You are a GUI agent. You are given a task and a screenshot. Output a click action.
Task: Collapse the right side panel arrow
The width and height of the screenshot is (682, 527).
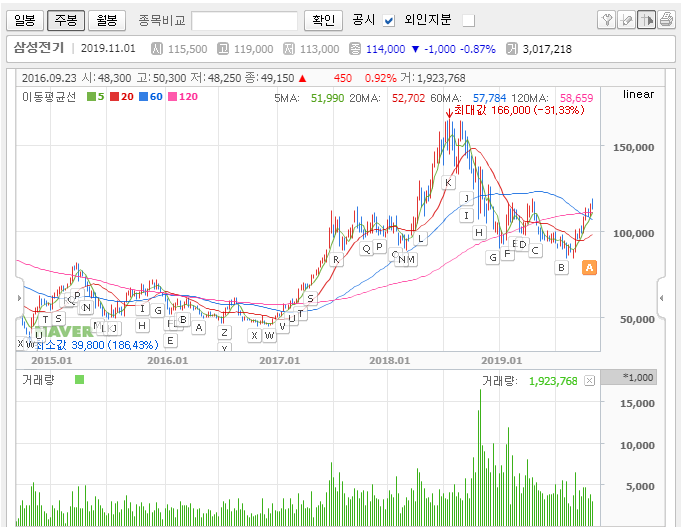coord(662,298)
